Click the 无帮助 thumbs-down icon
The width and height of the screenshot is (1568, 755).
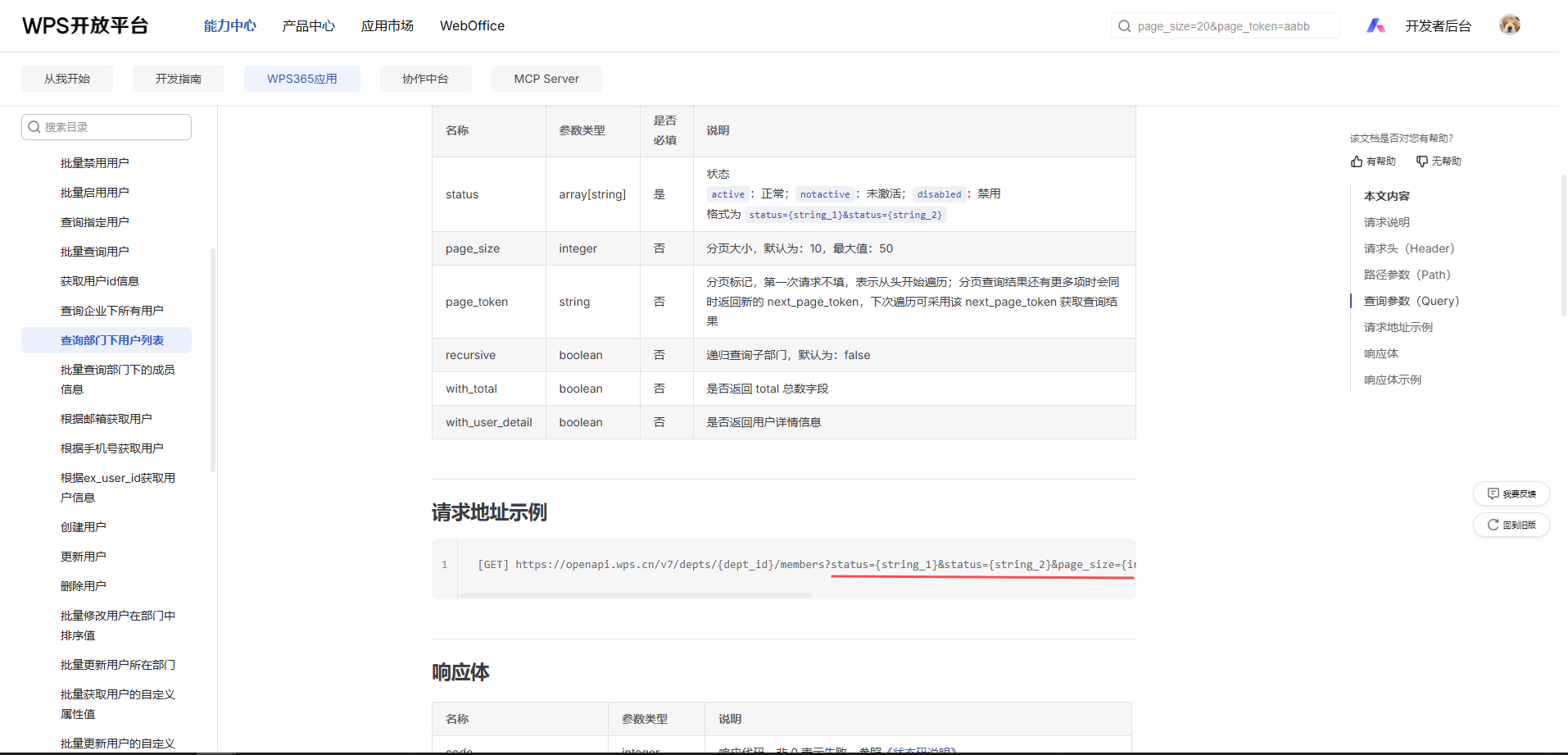(1422, 161)
